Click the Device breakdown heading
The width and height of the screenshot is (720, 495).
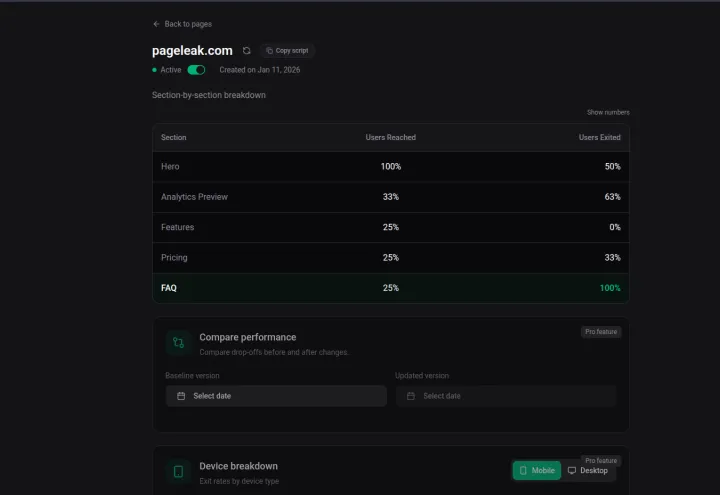click(x=238, y=466)
